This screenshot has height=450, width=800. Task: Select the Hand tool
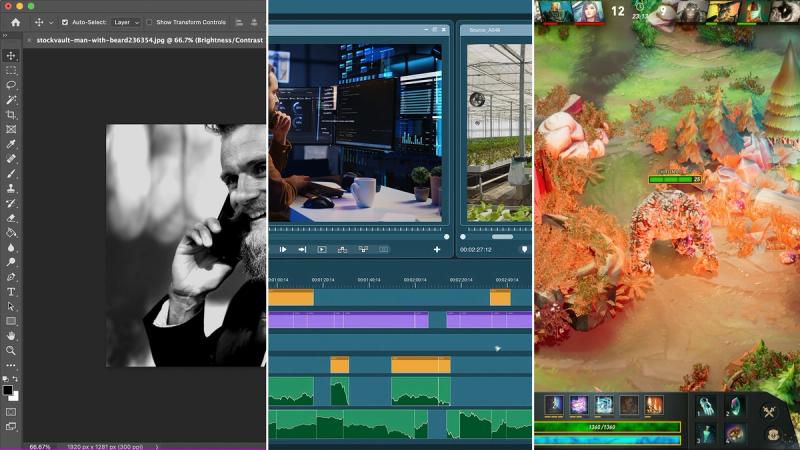(x=11, y=336)
